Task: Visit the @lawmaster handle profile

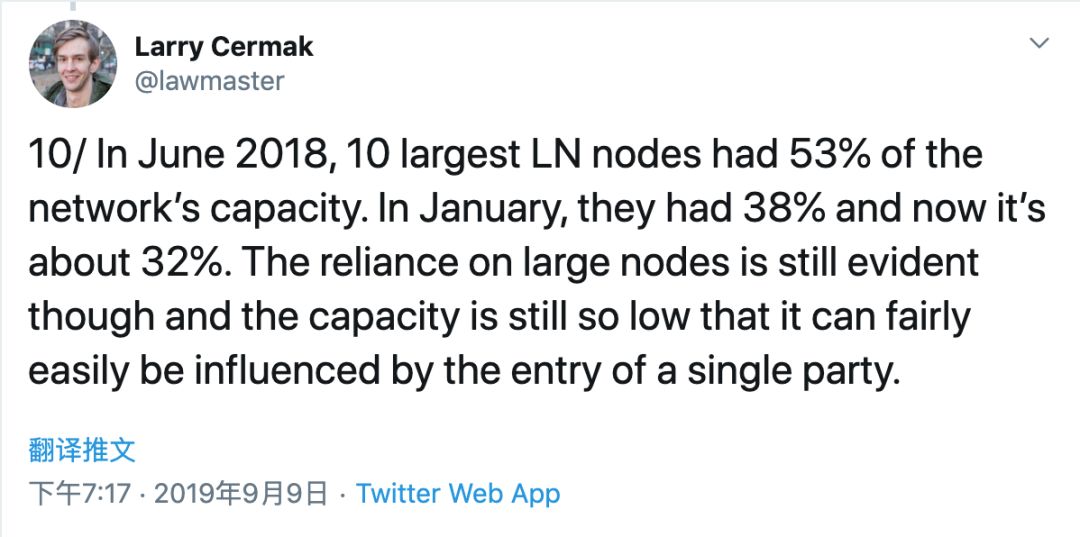Action: [209, 81]
